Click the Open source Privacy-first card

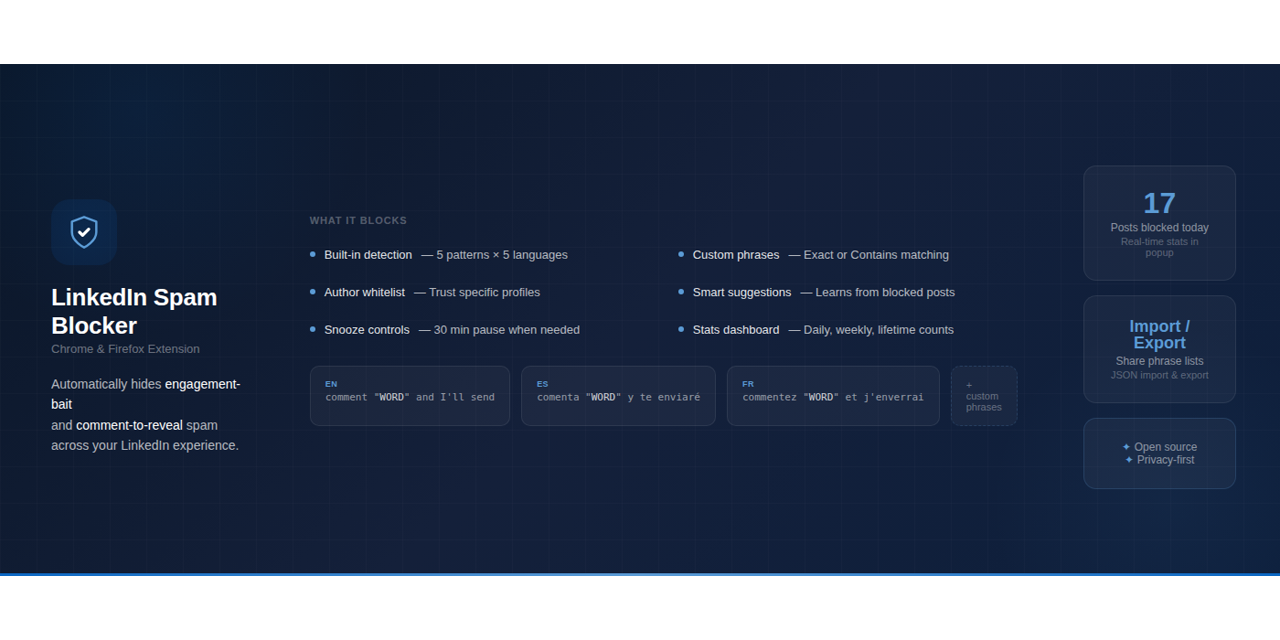point(1160,453)
